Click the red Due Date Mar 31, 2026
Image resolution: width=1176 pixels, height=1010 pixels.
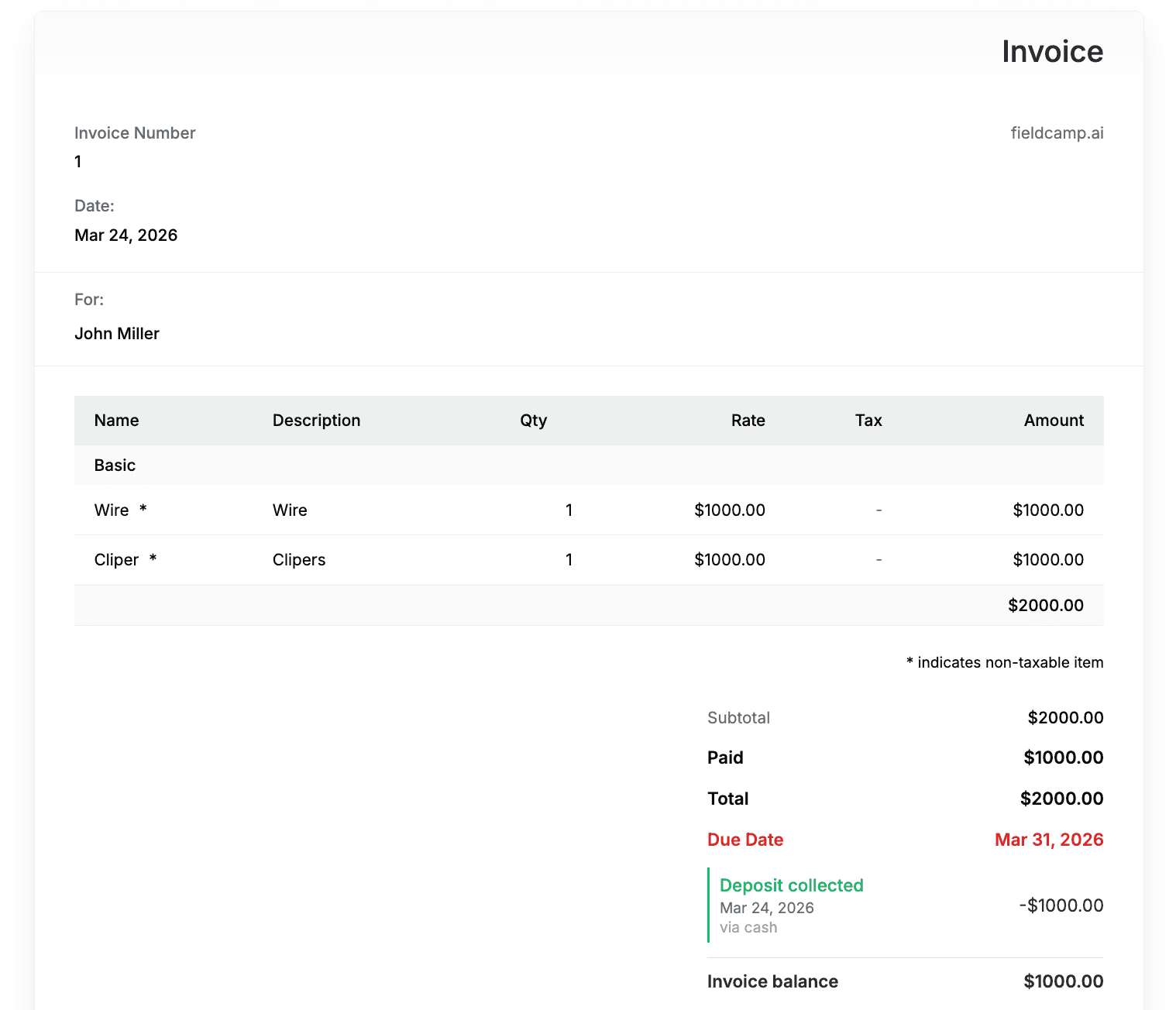[1049, 840]
